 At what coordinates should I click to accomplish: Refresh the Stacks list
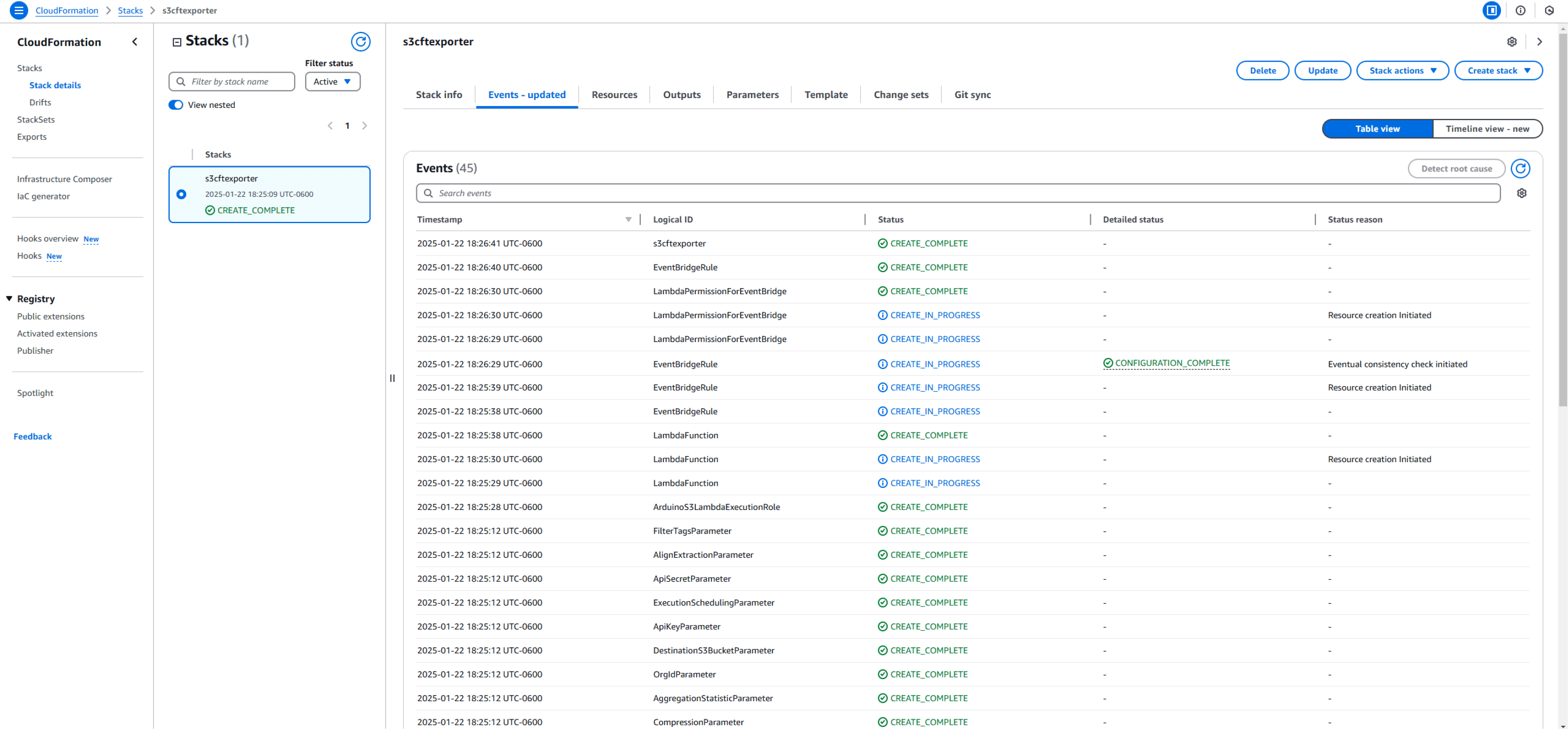(x=360, y=41)
